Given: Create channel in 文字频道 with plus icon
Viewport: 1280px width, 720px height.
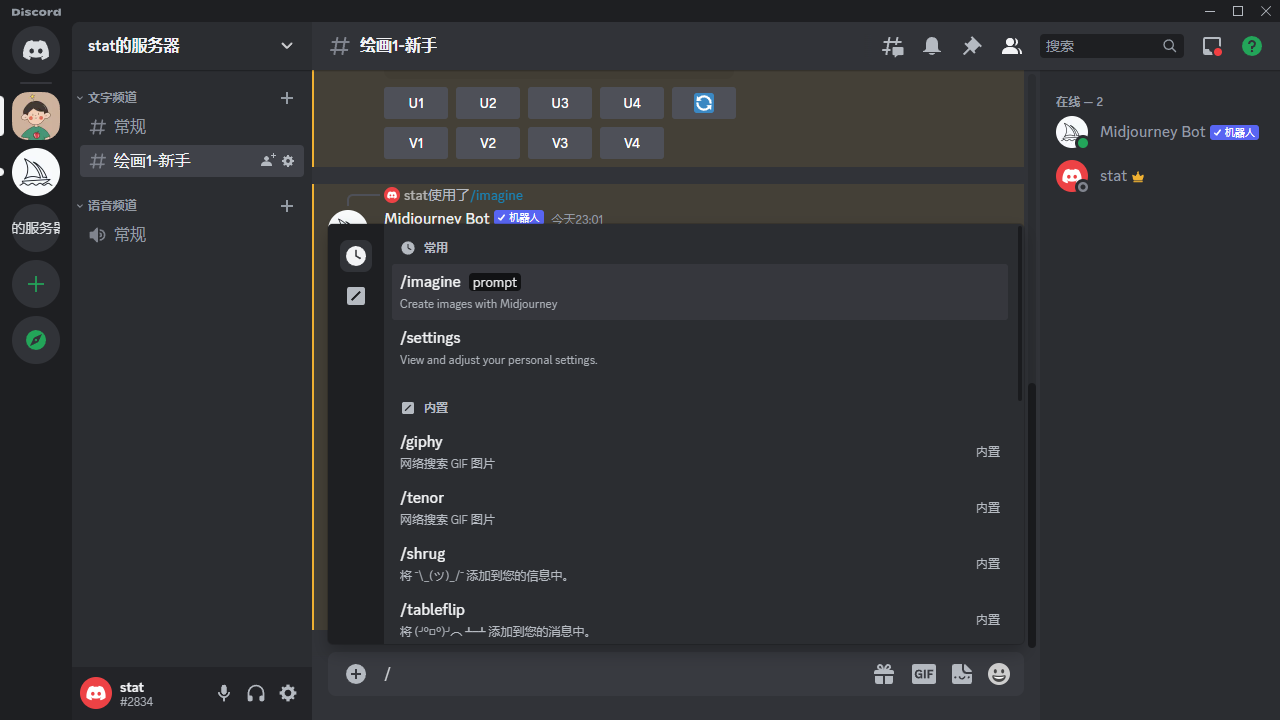Looking at the screenshot, I should point(287,98).
